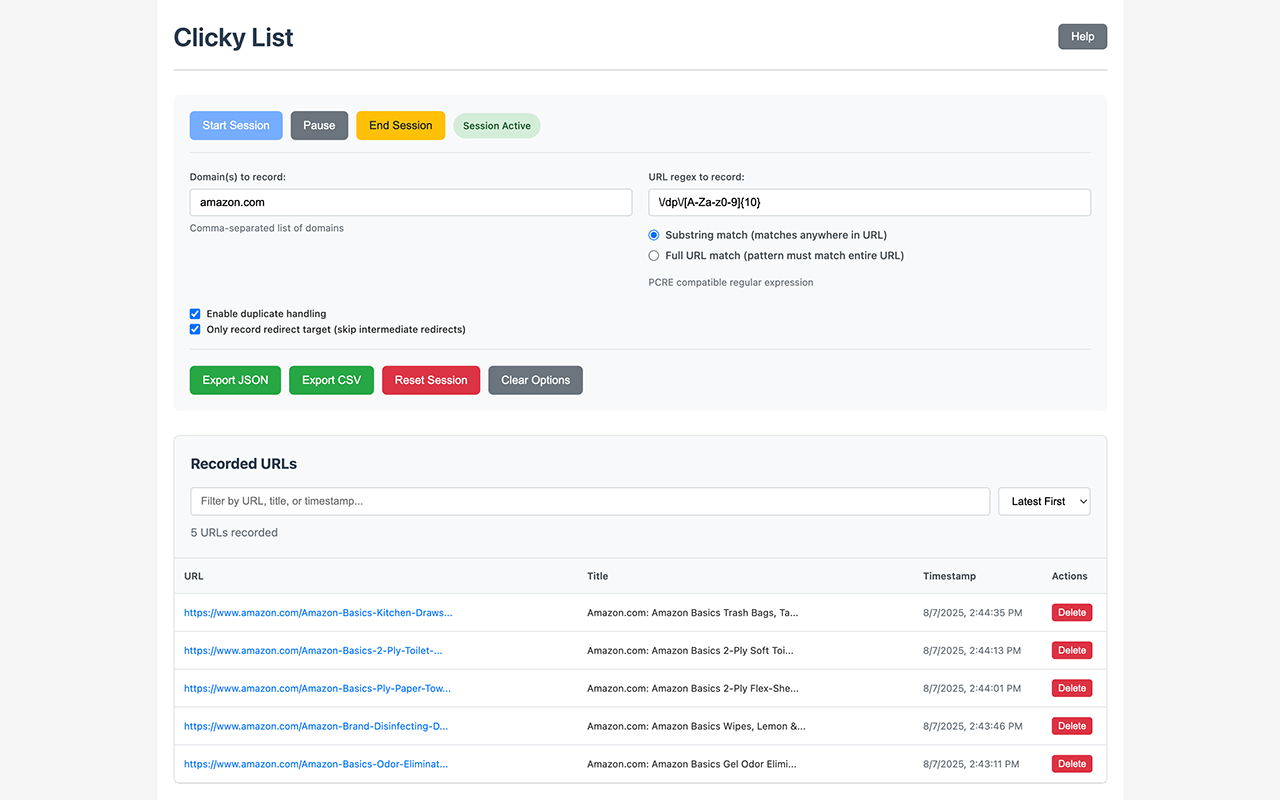Click timestamp 8/7/2025, 2:43:46 PM
This screenshot has height=800, width=1280.
972,727
